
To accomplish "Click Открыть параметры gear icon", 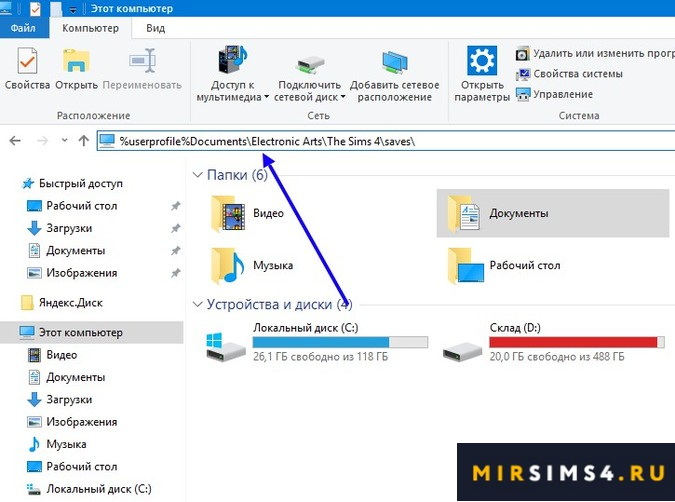I will (x=482, y=61).
